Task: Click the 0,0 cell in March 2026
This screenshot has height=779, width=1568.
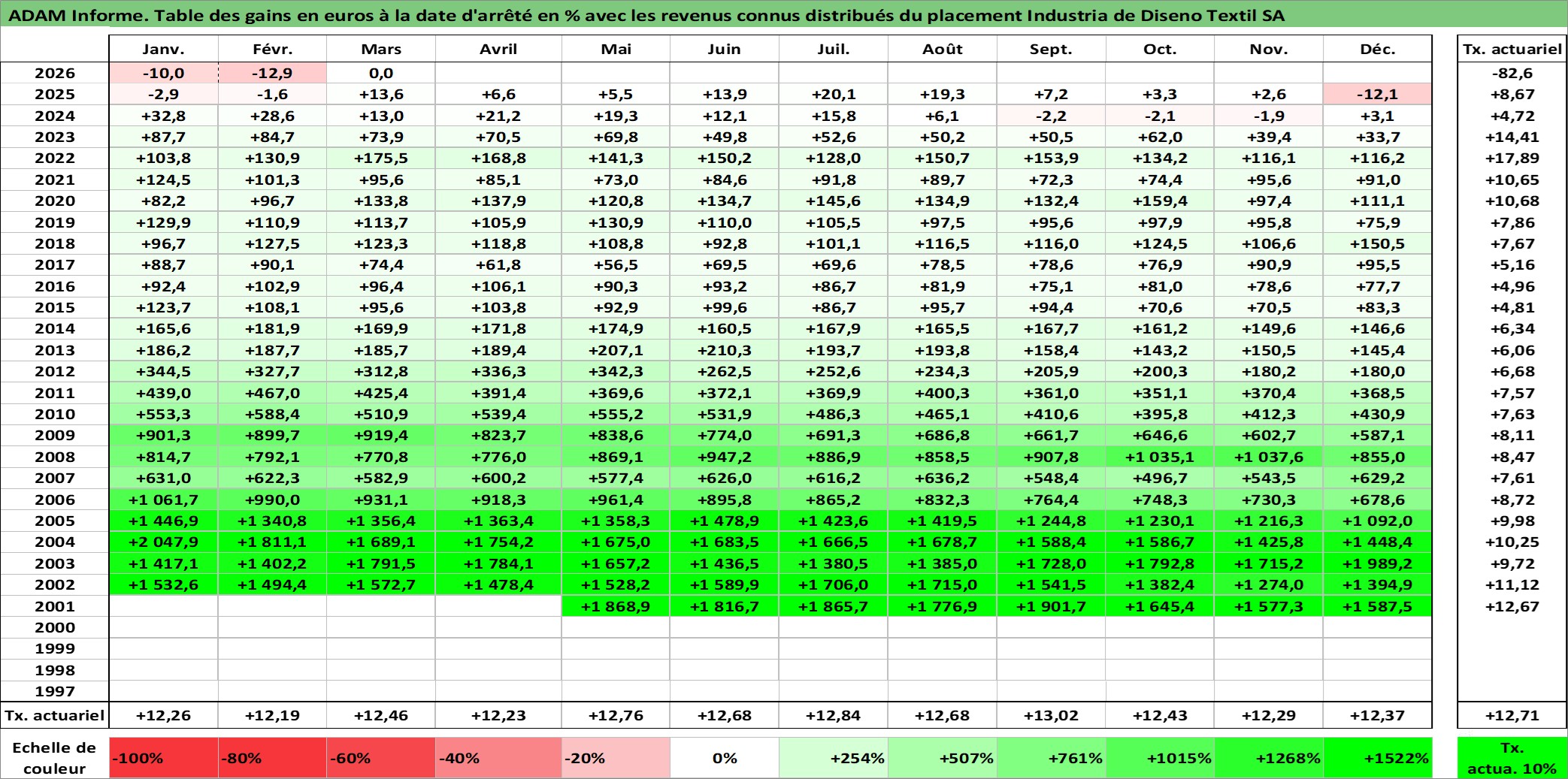Action: [381, 73]
